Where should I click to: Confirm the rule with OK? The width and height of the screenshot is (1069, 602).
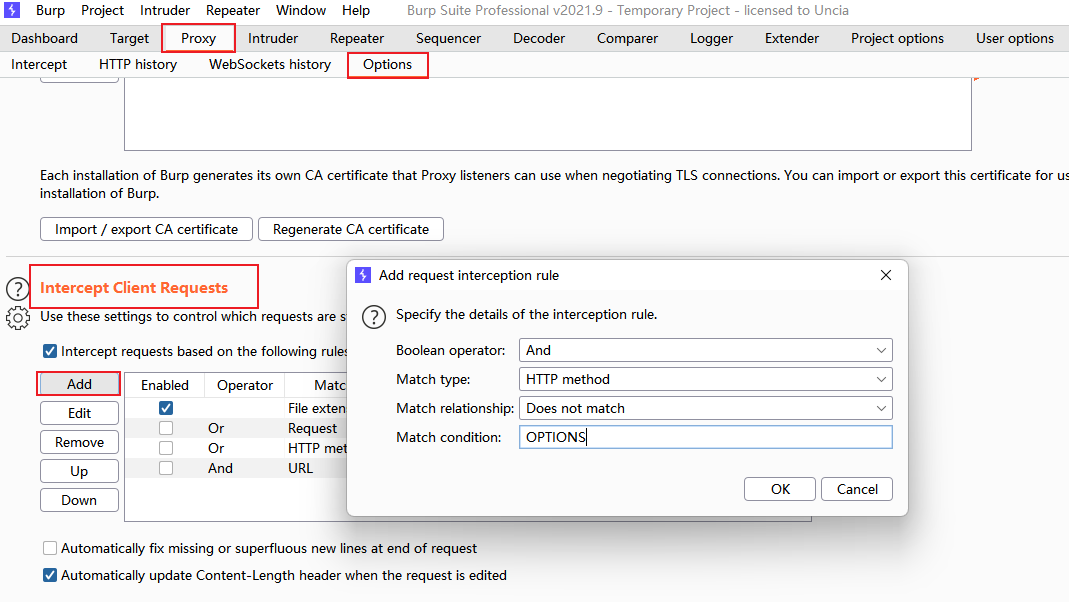780,489
